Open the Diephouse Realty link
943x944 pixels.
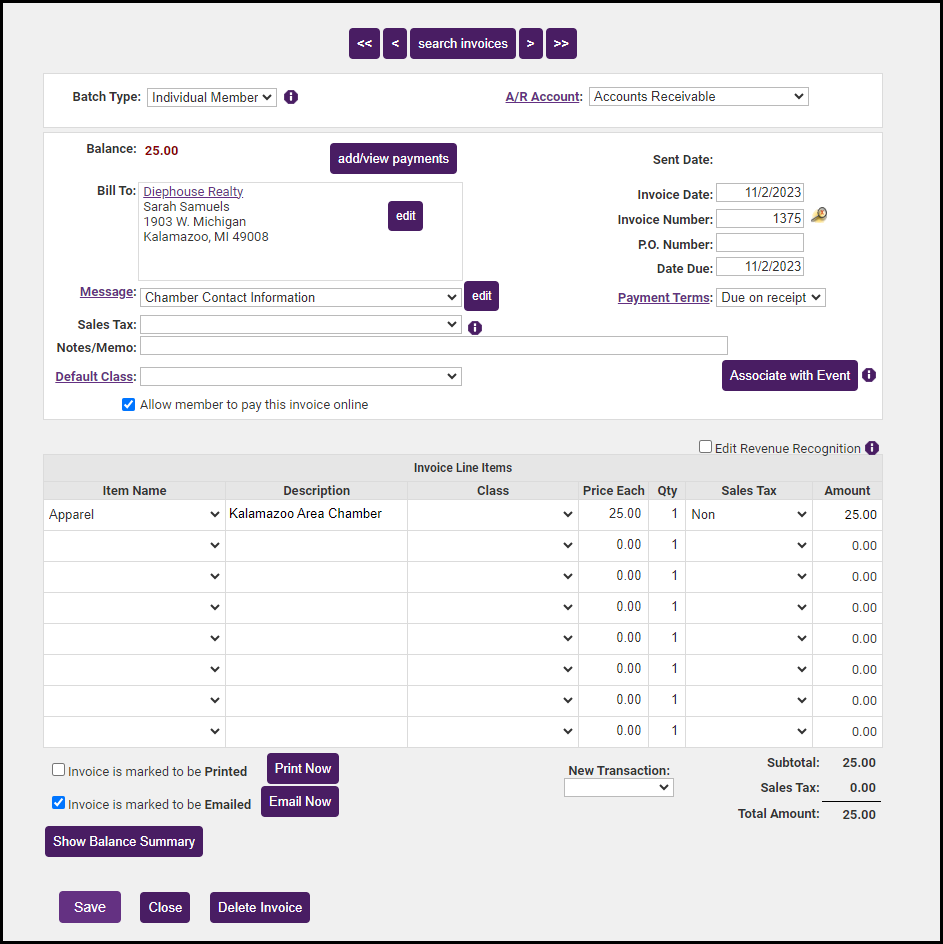click(193, 191)
